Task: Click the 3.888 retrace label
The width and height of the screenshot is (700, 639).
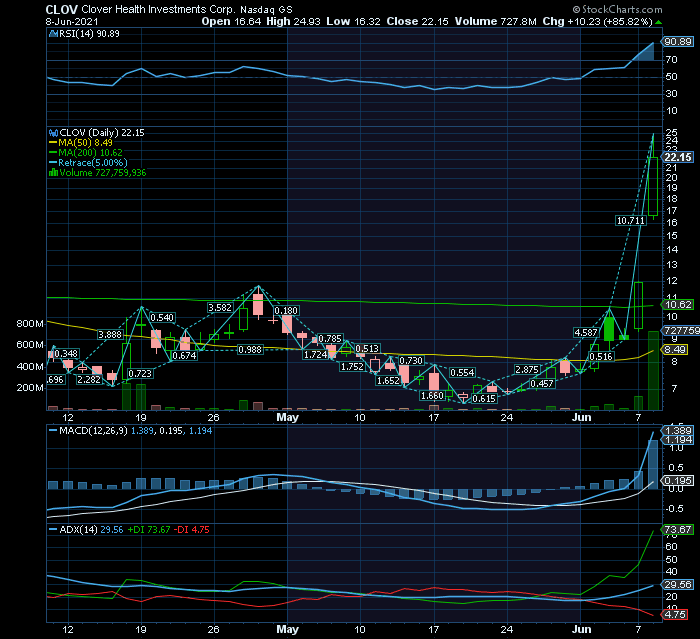Action: point(110,334)
